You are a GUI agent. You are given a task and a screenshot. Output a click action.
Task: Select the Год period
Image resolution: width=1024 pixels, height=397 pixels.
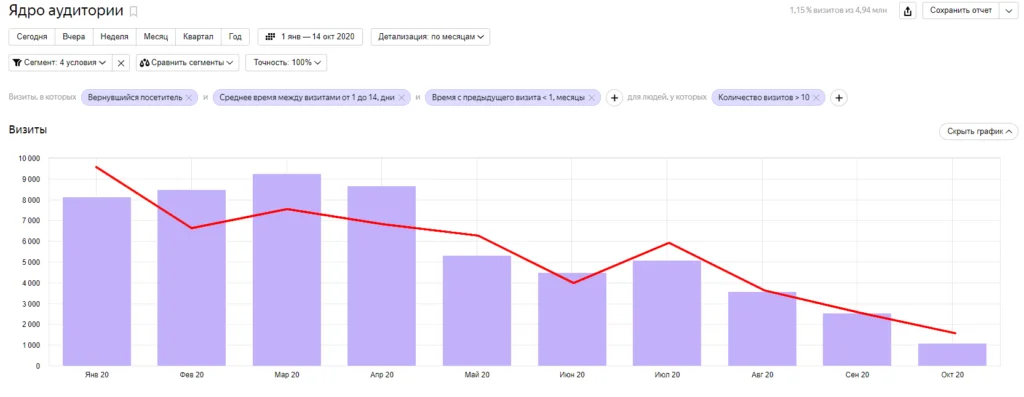tap(235, 37)
